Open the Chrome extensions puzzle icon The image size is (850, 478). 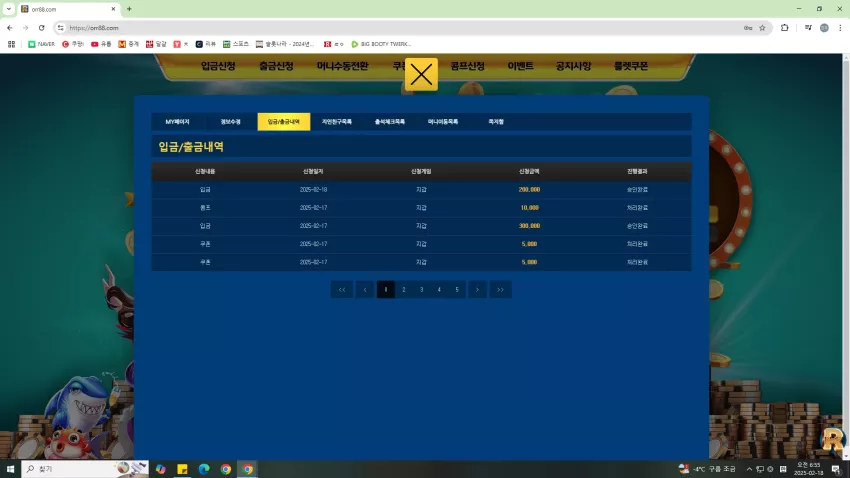tap(784, 28)
